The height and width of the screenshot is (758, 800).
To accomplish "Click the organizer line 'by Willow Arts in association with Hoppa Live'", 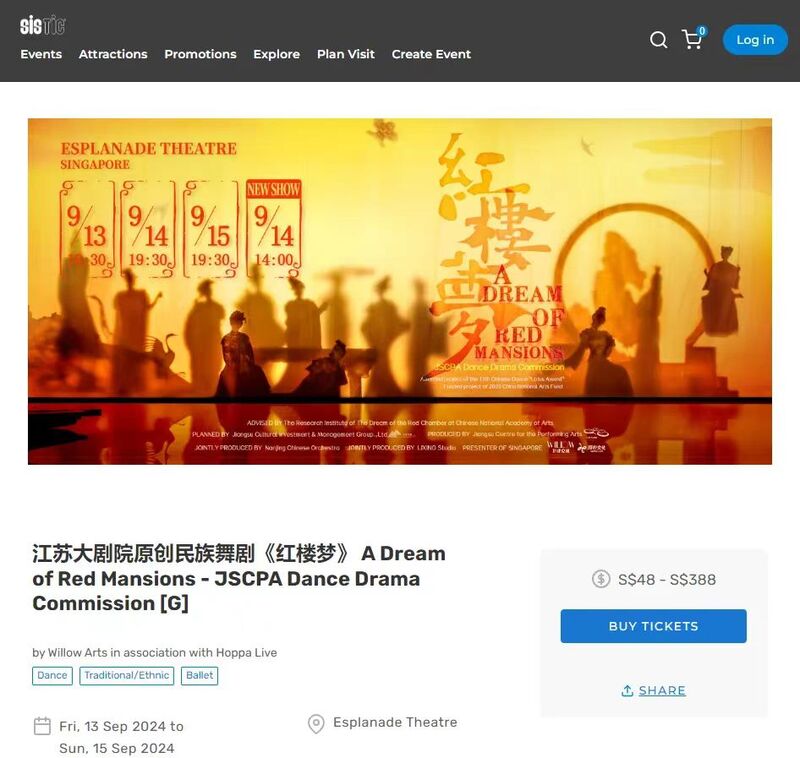I will coord(155,652).
